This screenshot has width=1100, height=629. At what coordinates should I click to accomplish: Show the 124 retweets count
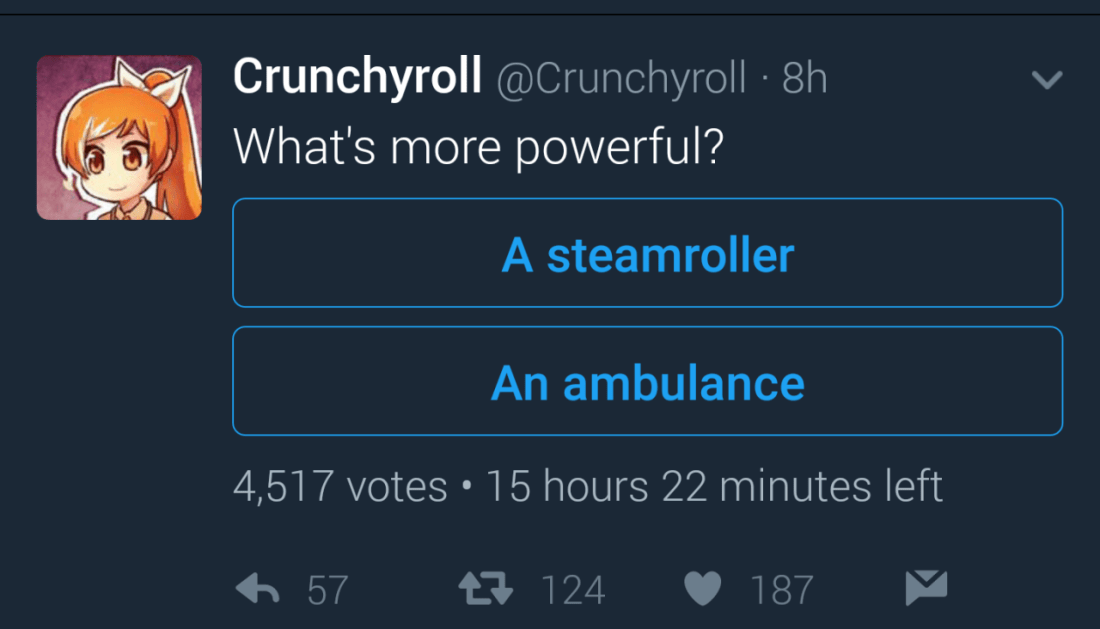573,590
